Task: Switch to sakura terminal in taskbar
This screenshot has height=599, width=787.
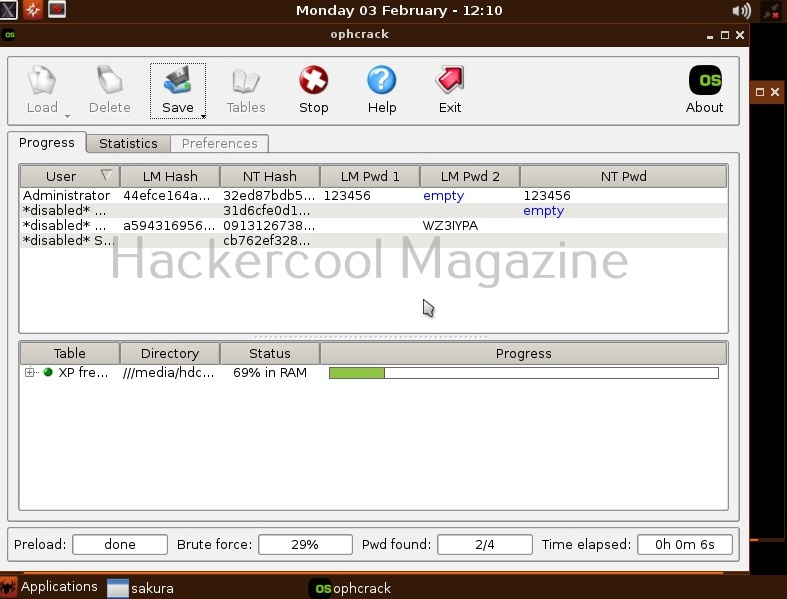Action: (x=141, y=588)
